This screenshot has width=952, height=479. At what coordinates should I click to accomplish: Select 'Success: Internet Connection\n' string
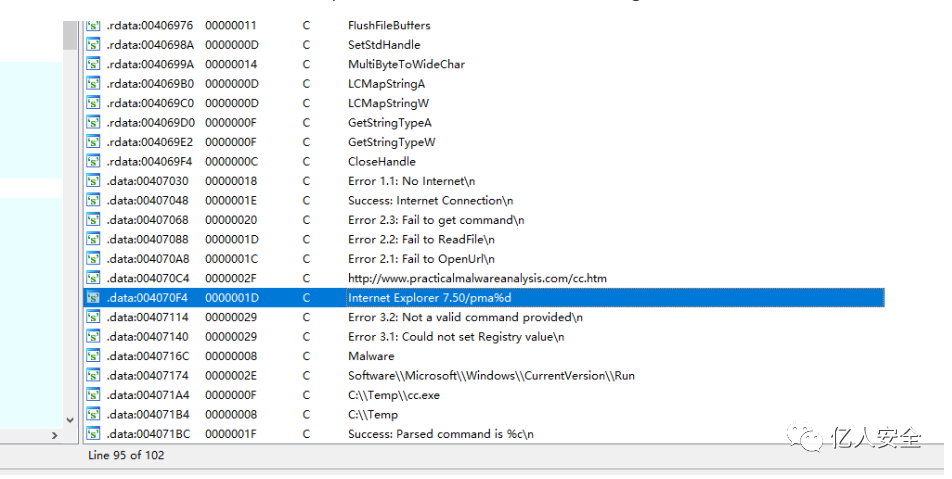(430, 200)
